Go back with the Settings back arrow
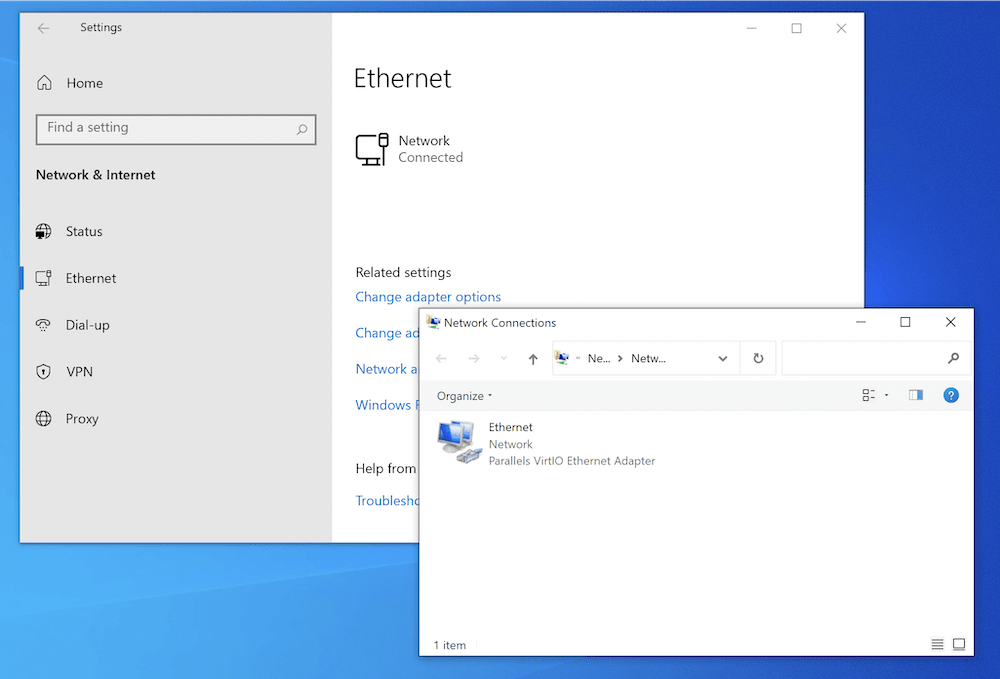Viewport: 1000px width, 679px height. click(43, 28)
